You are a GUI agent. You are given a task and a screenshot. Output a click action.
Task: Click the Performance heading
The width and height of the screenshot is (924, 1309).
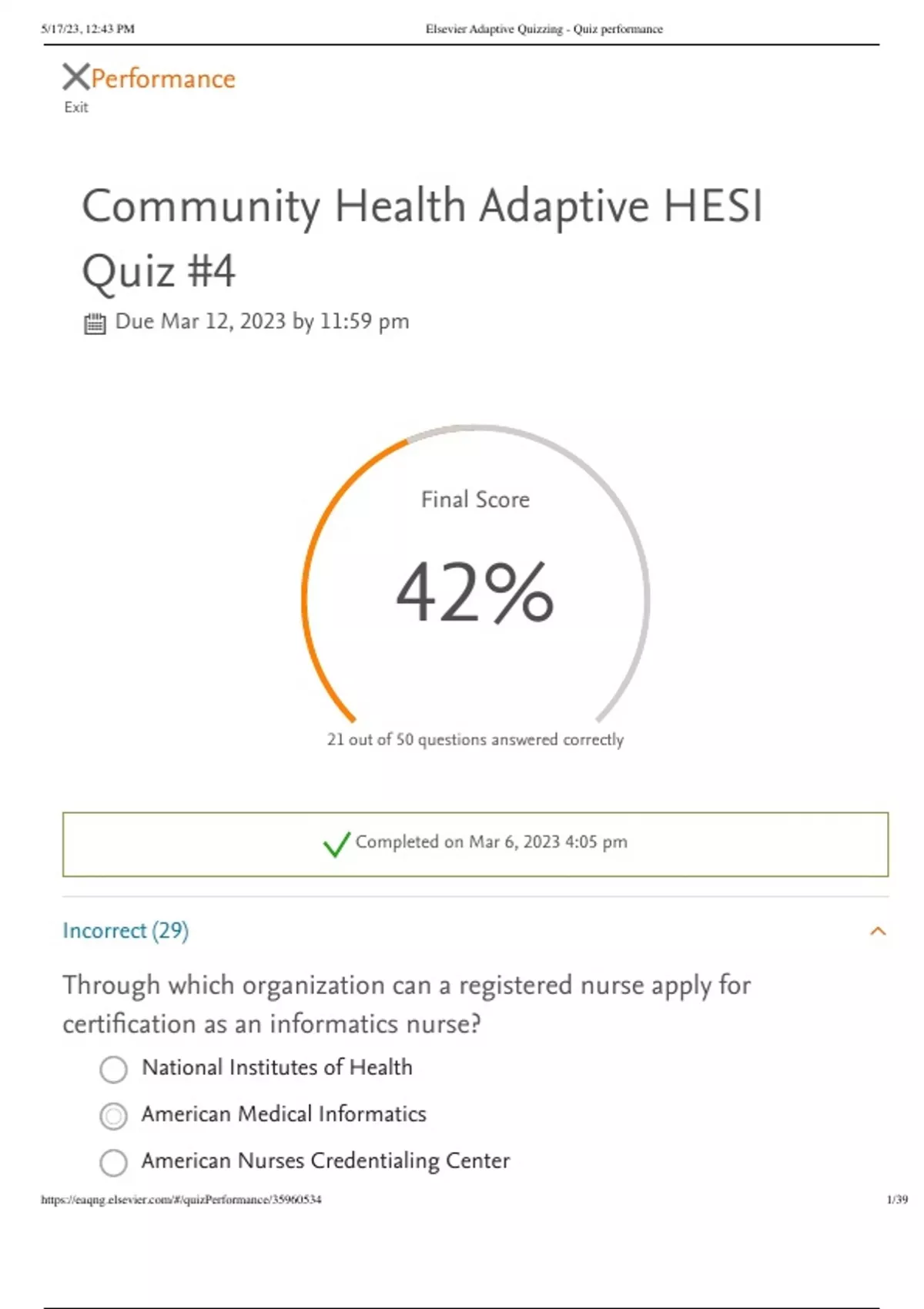[x=163, y=79]
